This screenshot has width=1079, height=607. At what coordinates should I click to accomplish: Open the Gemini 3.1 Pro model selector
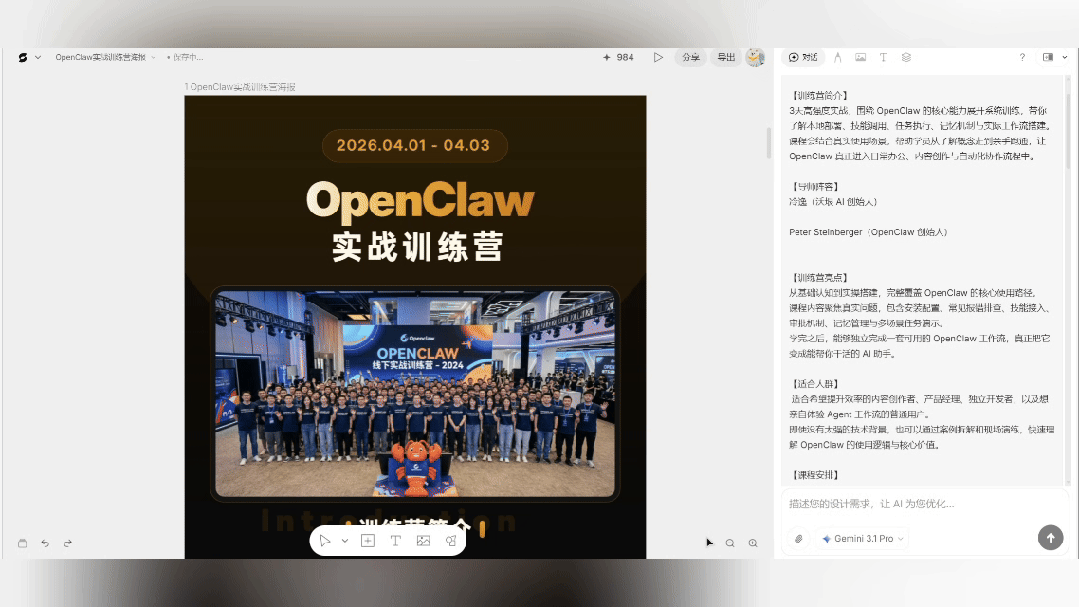[x=861, y=538]
